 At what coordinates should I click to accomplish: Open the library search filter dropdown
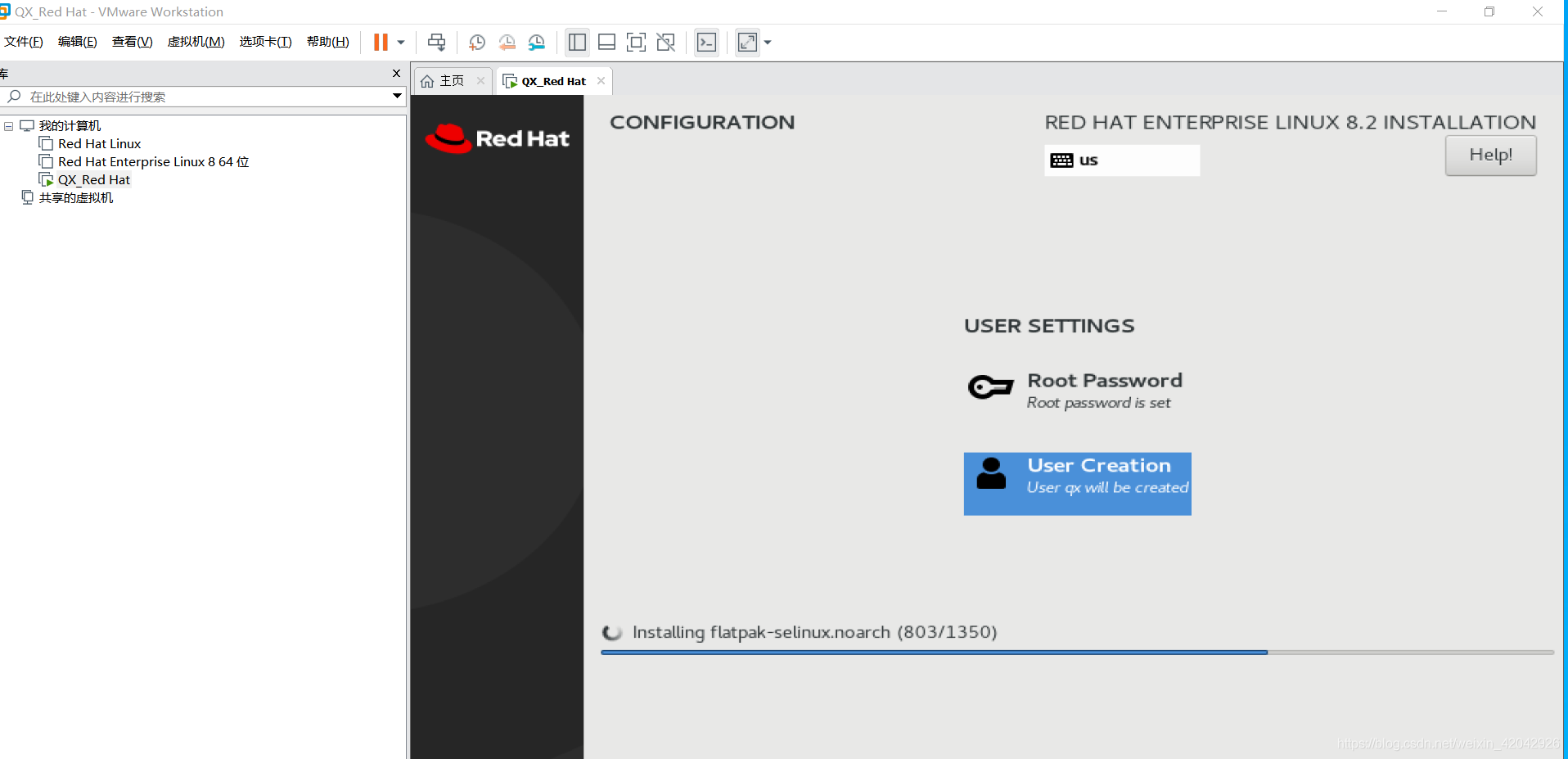397,97
